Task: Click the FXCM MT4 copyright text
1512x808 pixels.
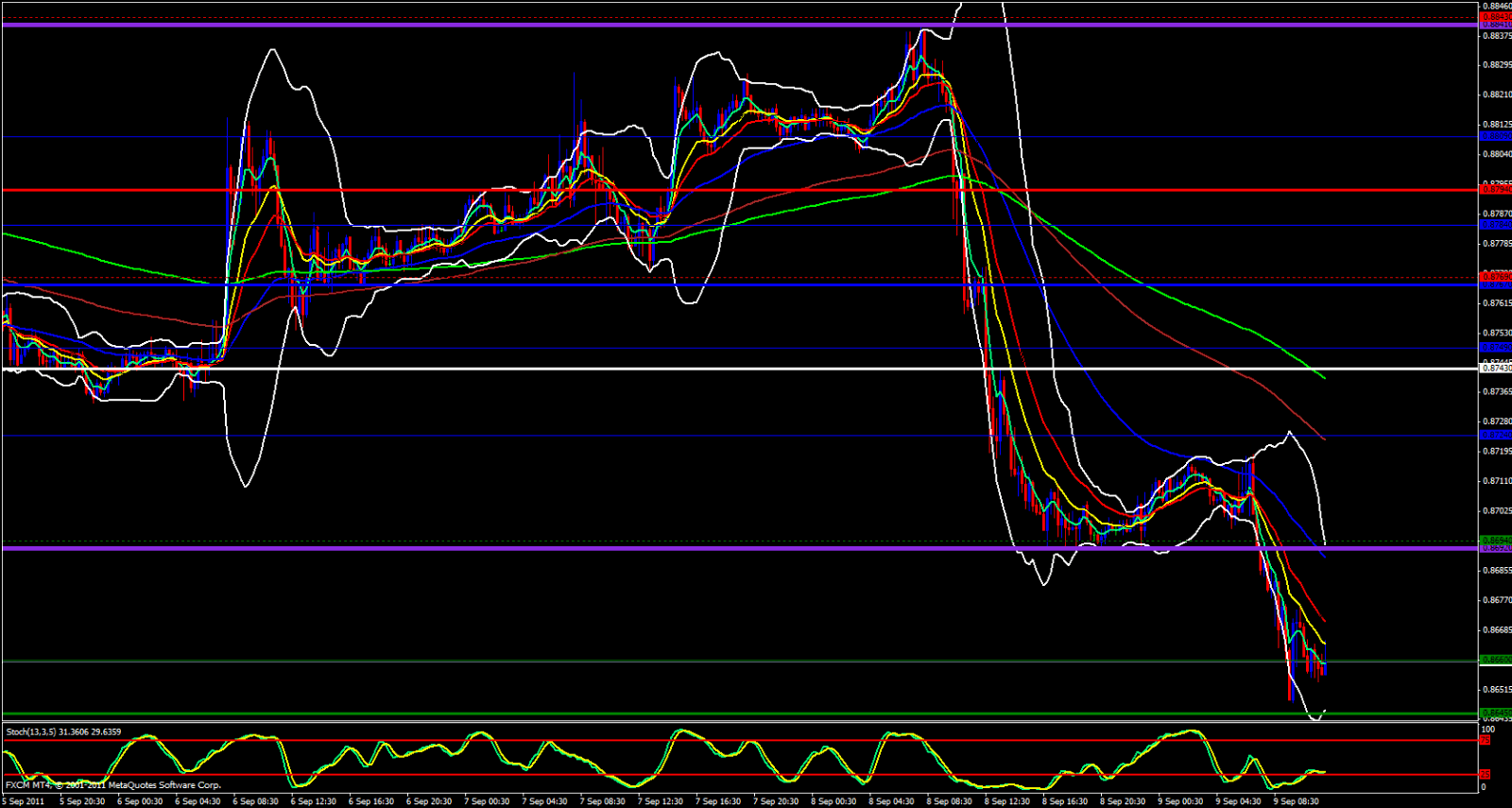Action: [113, 785]
